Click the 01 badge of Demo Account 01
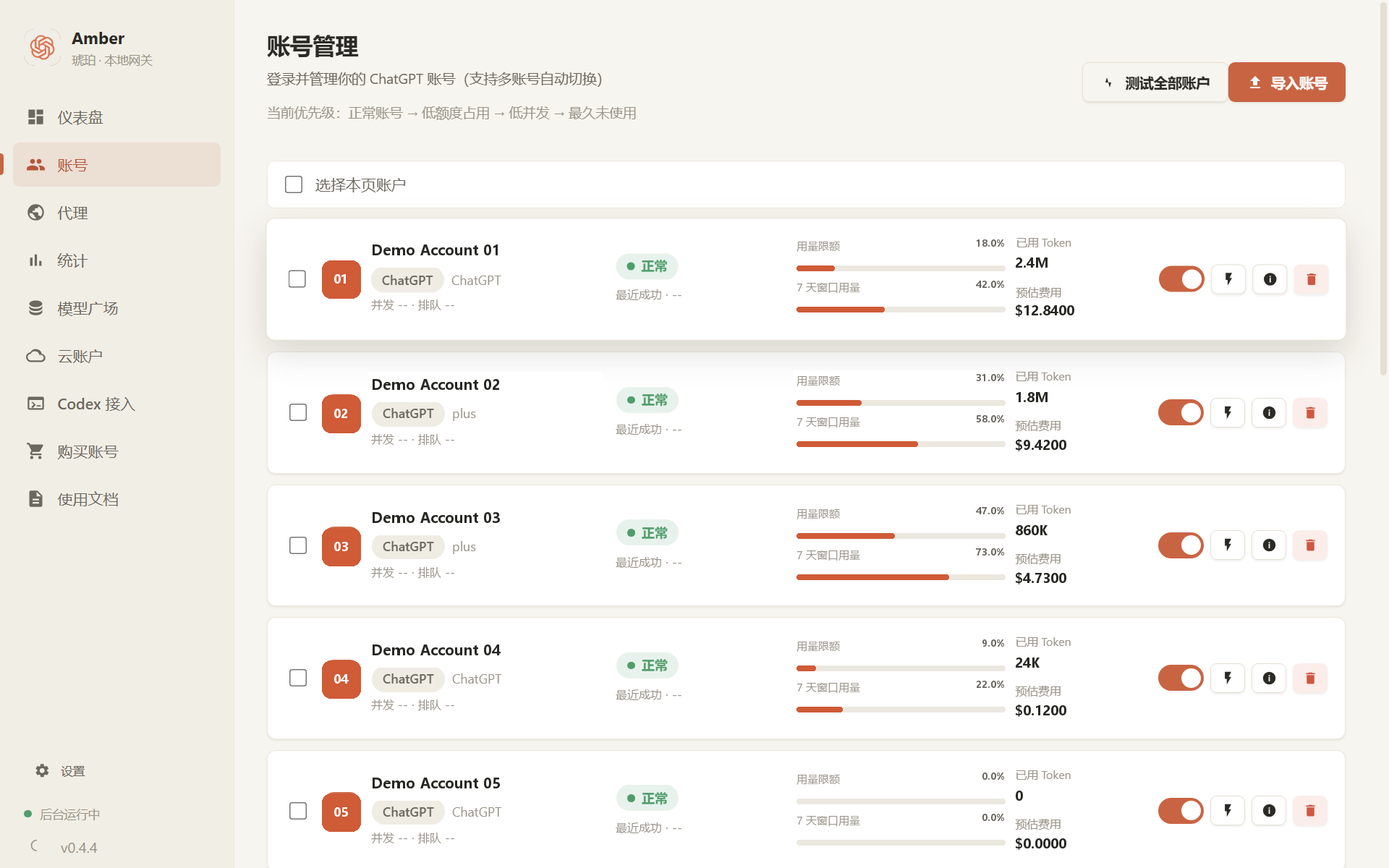Viewport: 1389px width, 868px height. 341,279
